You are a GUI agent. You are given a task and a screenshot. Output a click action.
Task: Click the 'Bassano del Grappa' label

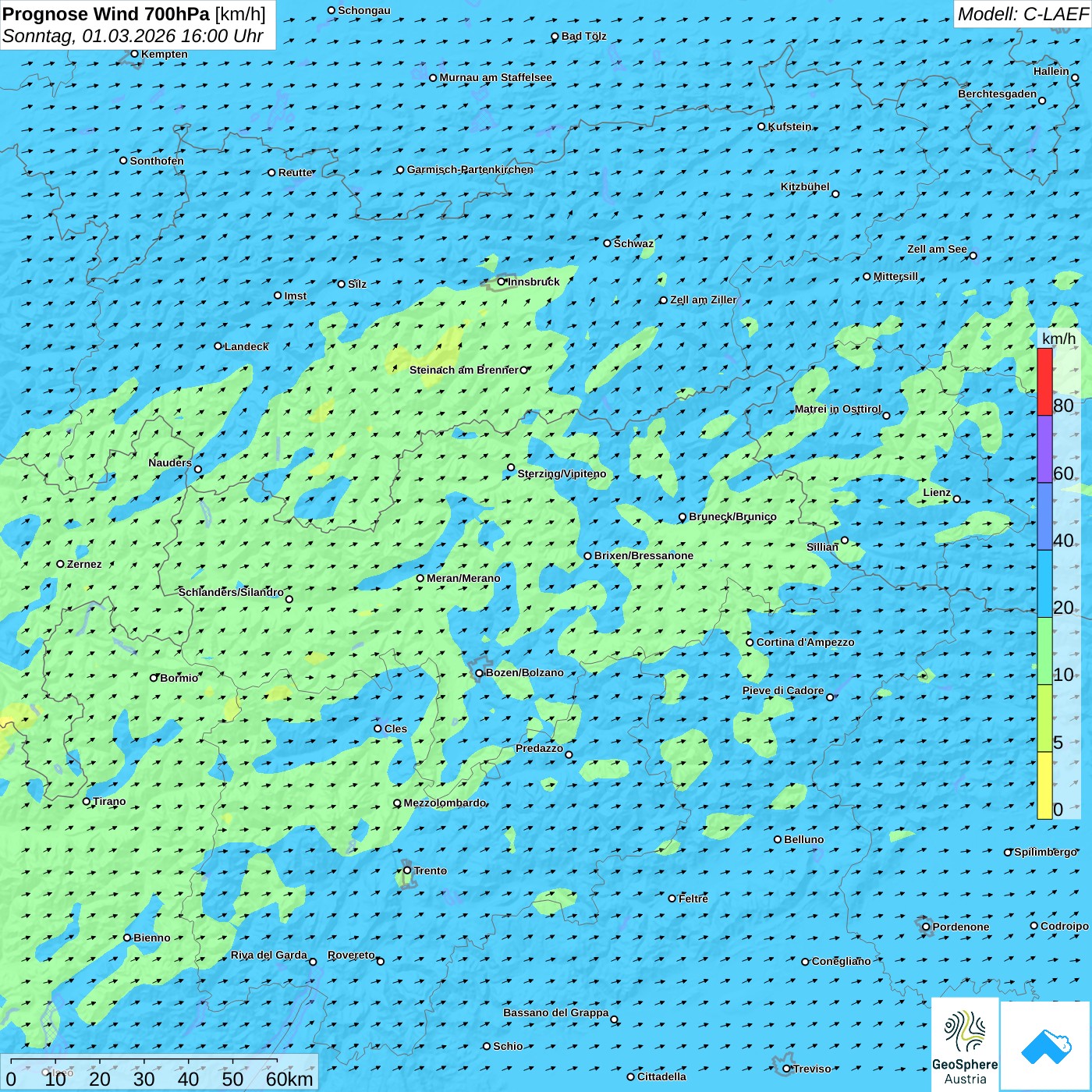pos(556,1012)
